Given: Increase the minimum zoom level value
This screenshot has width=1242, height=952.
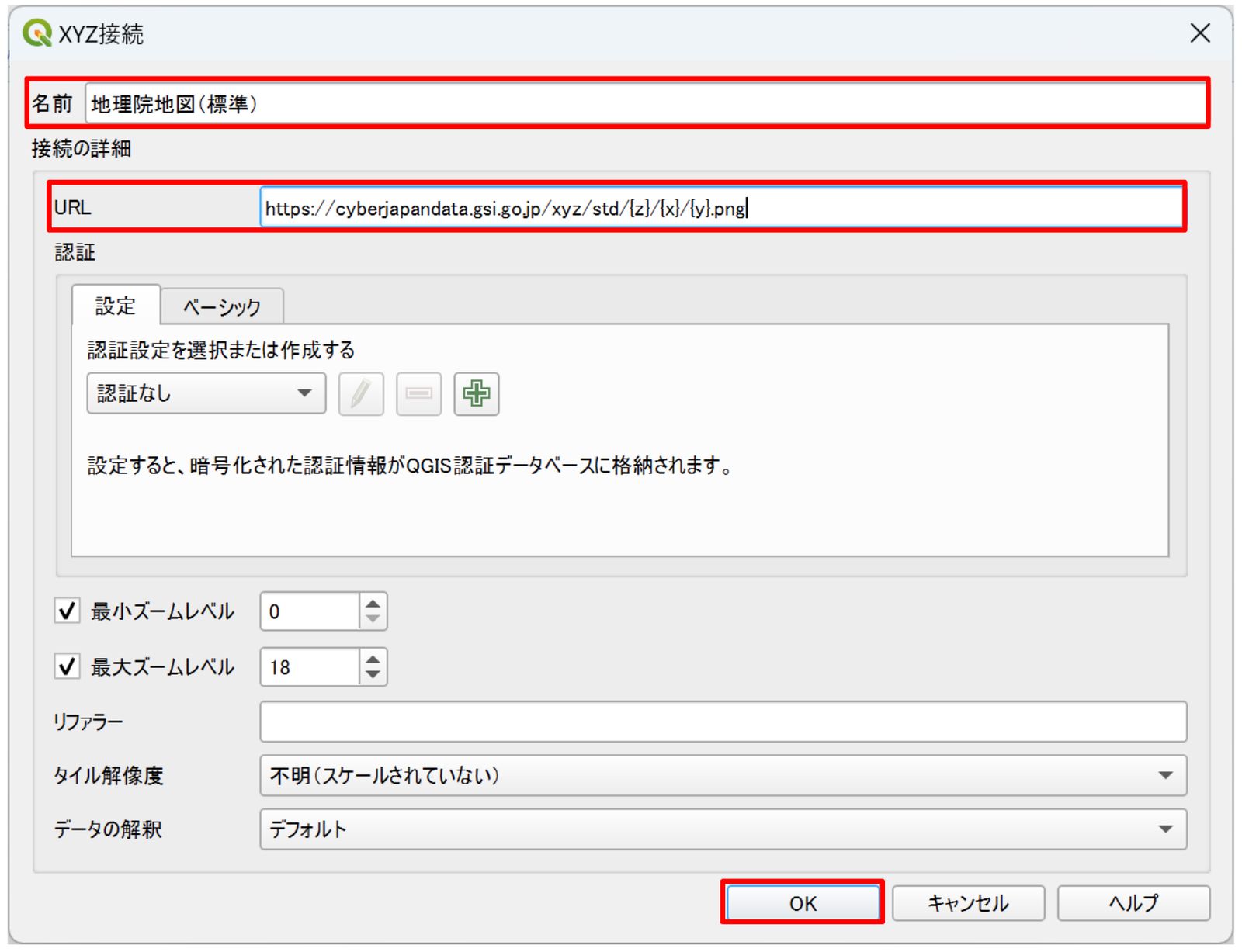Looking at the screenshot, I should [x=373, y=602].
